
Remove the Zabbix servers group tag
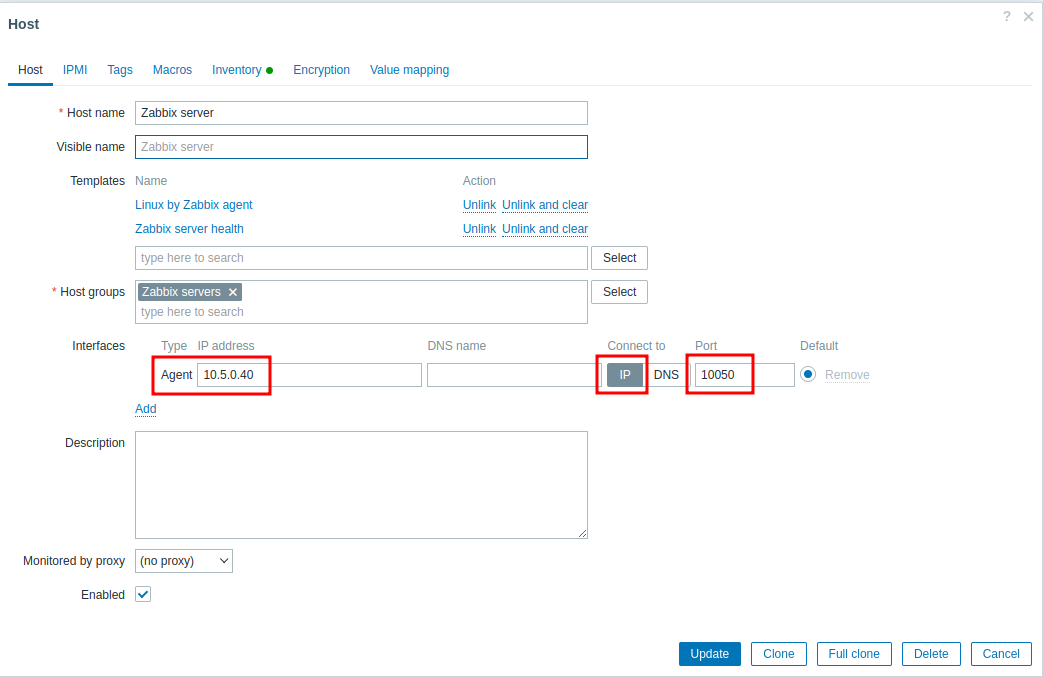tap(233, 292)
